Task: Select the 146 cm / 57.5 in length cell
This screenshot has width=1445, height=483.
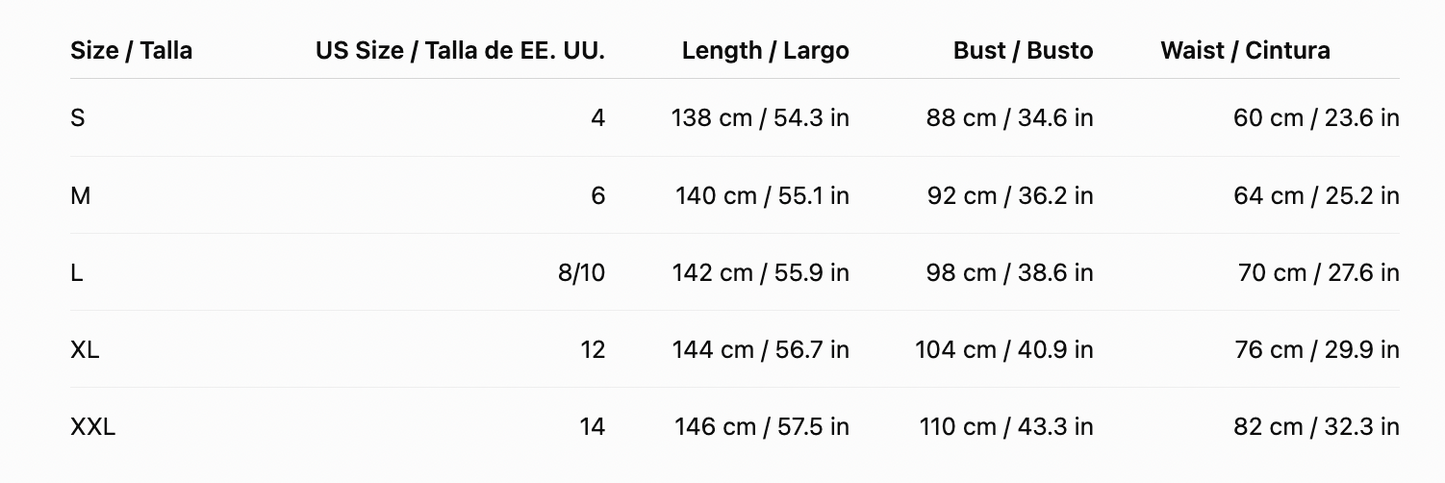Action: click(x=762, y=427)
